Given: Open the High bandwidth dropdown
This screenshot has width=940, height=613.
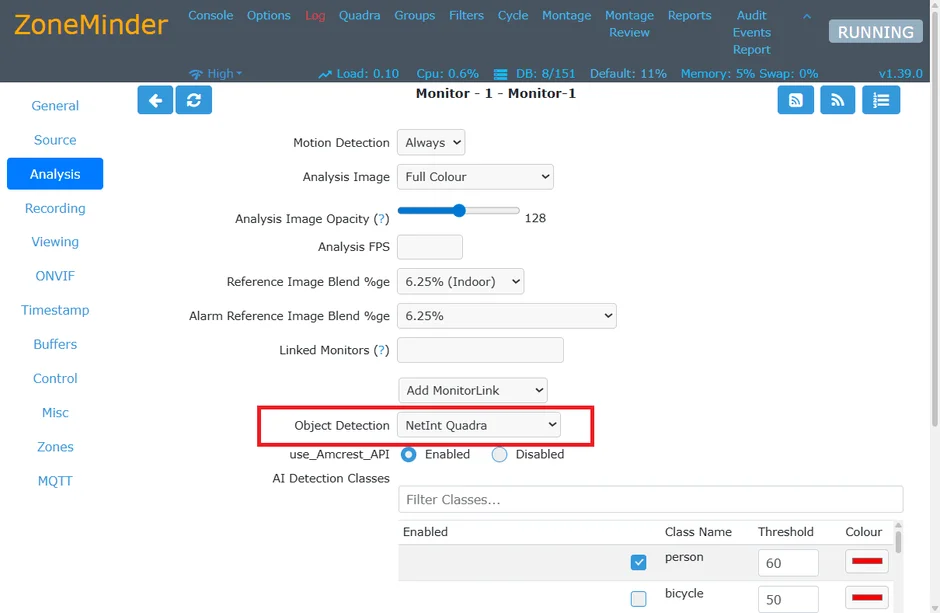Looking at the screenshot, I should point(216,73).
